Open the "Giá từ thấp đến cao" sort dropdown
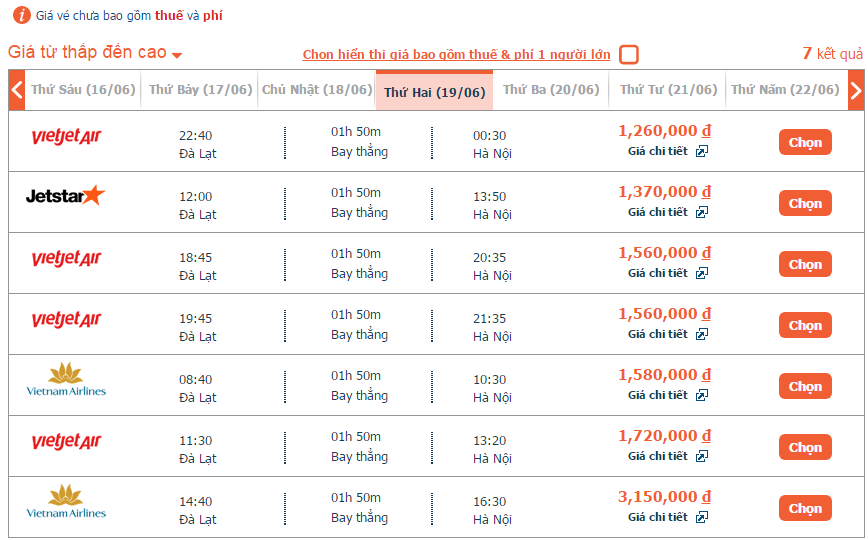 tap(95, 53)
